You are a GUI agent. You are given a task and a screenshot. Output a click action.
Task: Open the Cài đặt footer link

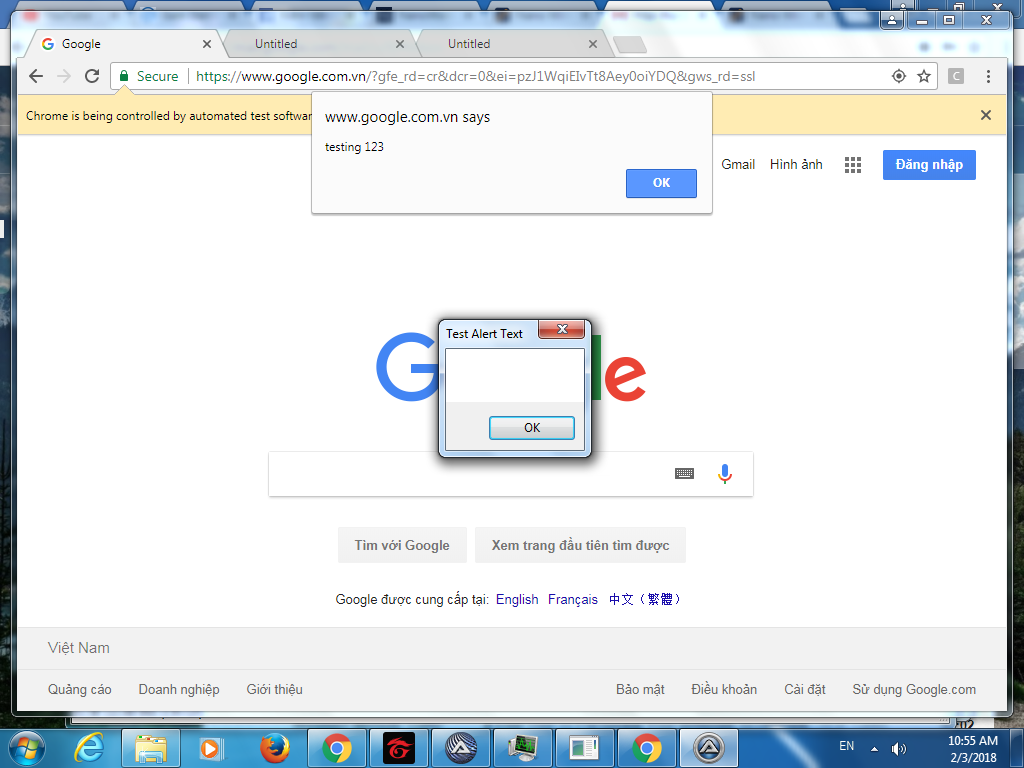point(805,690)
